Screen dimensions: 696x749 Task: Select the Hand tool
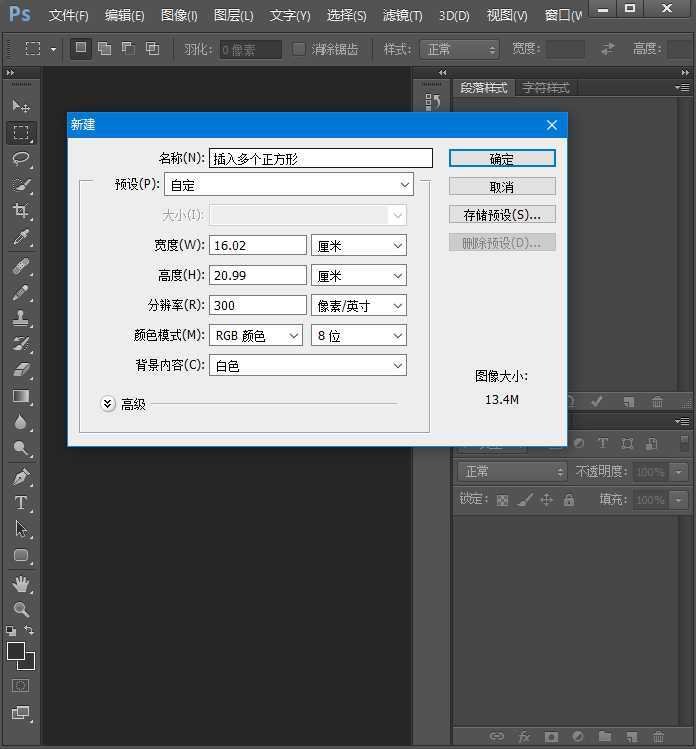(x=21, y=583)
